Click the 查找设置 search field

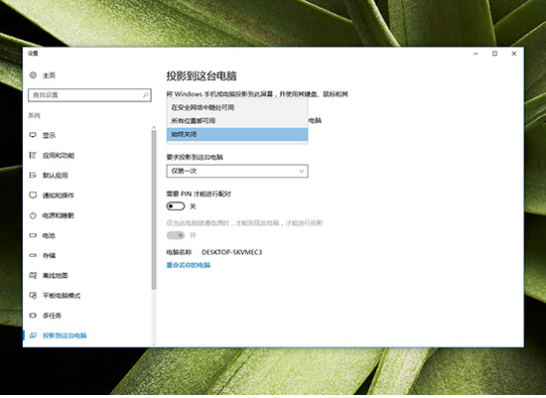tap(89, 95)
